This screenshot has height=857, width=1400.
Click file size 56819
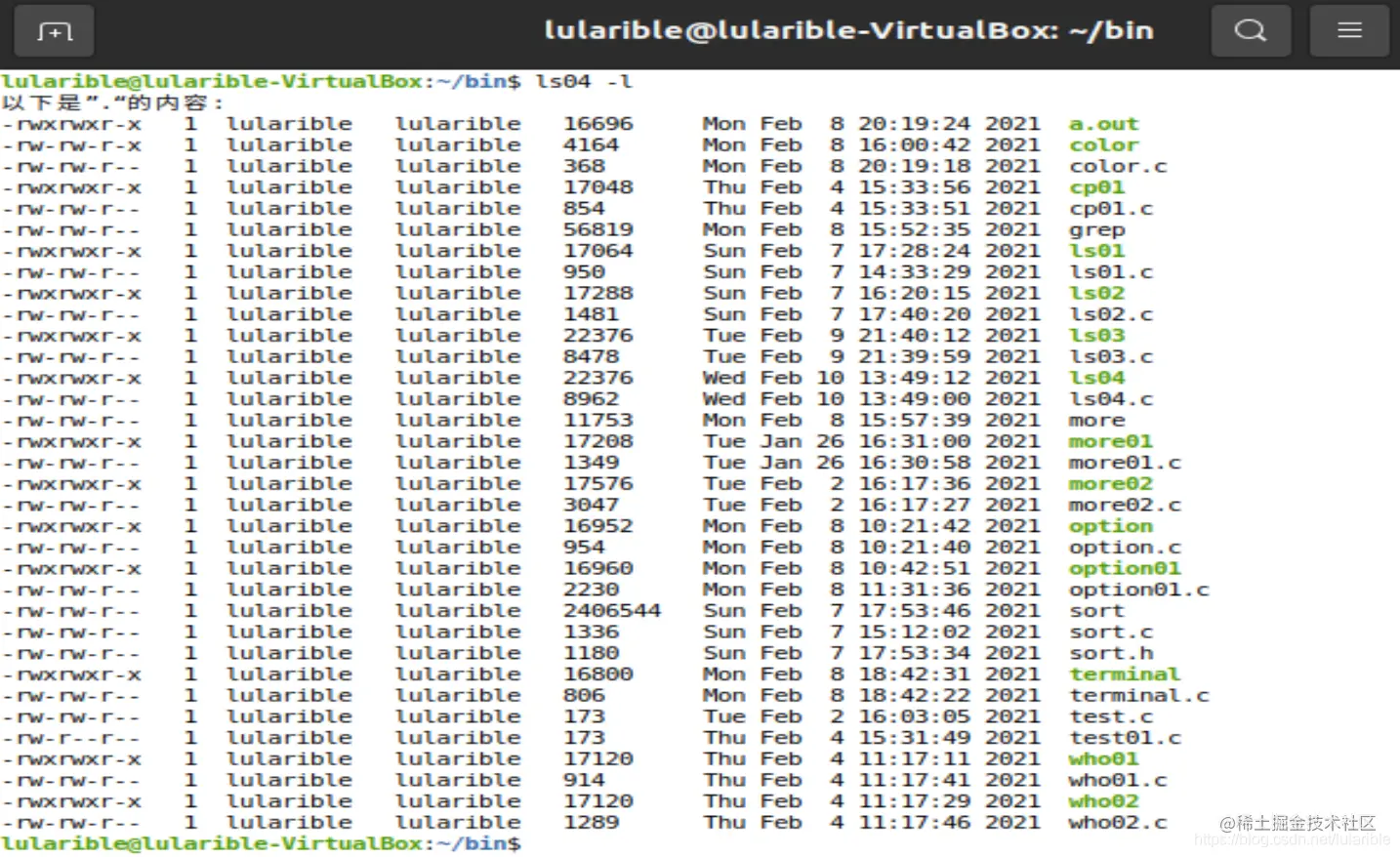coord(598,230)
